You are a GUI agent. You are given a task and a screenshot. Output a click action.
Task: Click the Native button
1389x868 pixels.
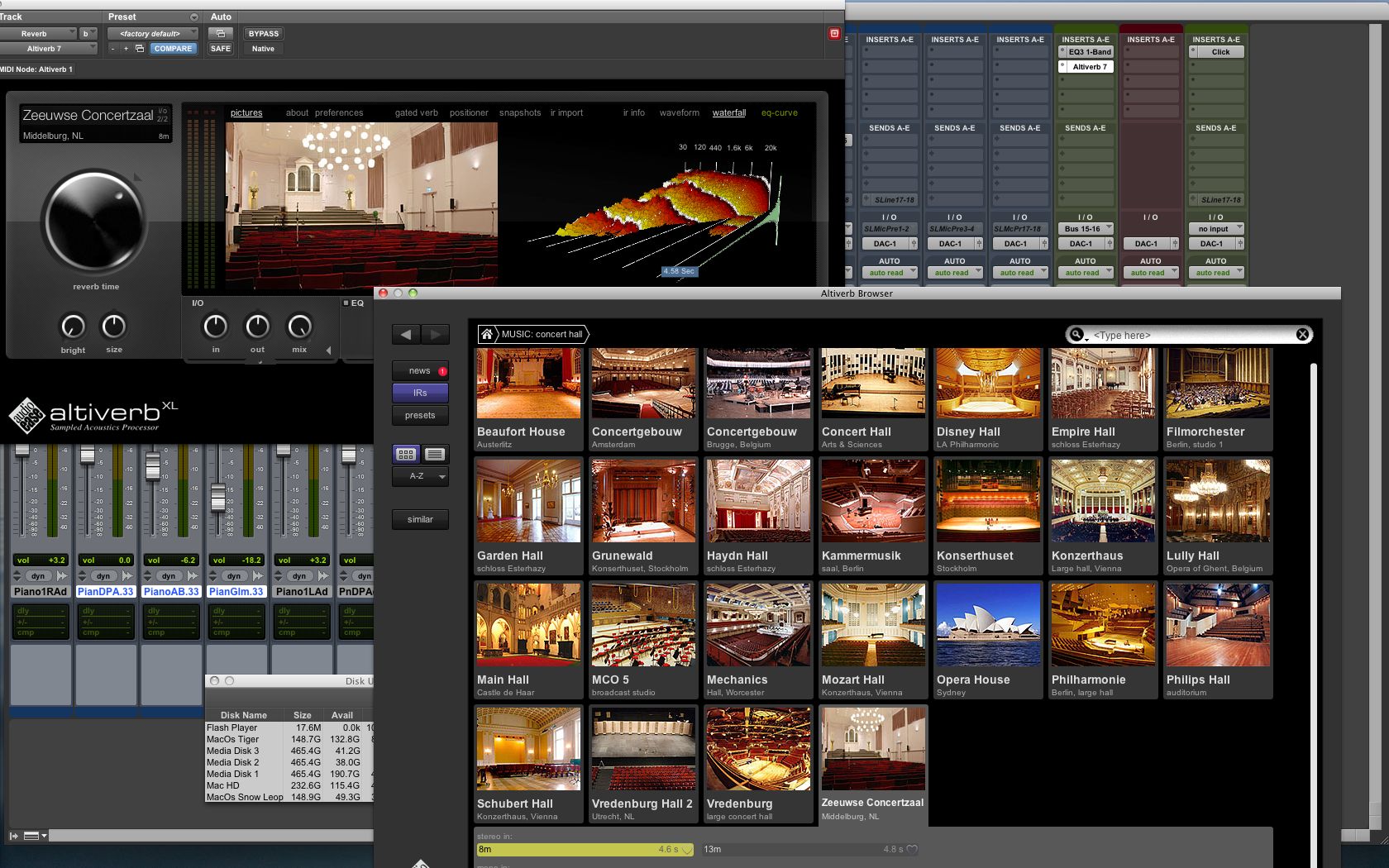[263, 49]
